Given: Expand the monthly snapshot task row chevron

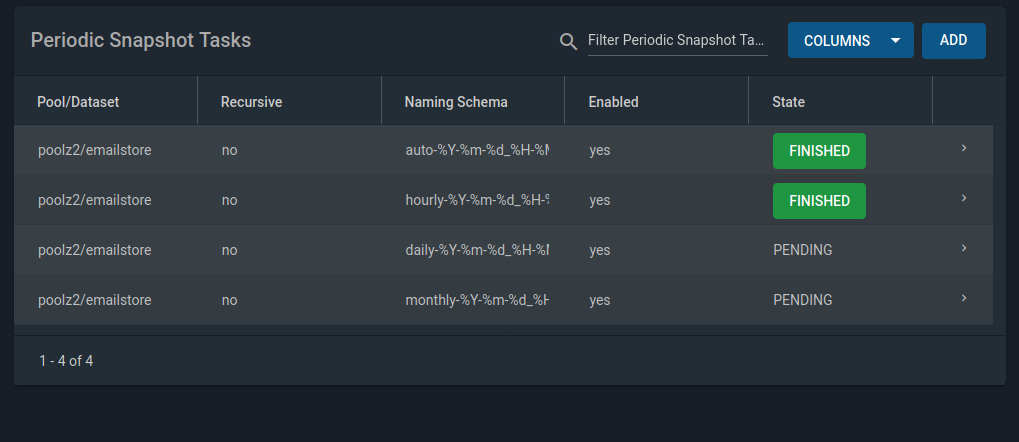Looking at the screenshot, I should pos(964,298).
